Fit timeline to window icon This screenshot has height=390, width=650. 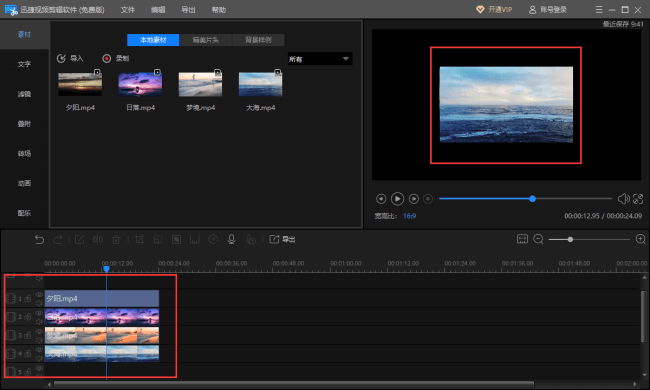click(522, 239)
